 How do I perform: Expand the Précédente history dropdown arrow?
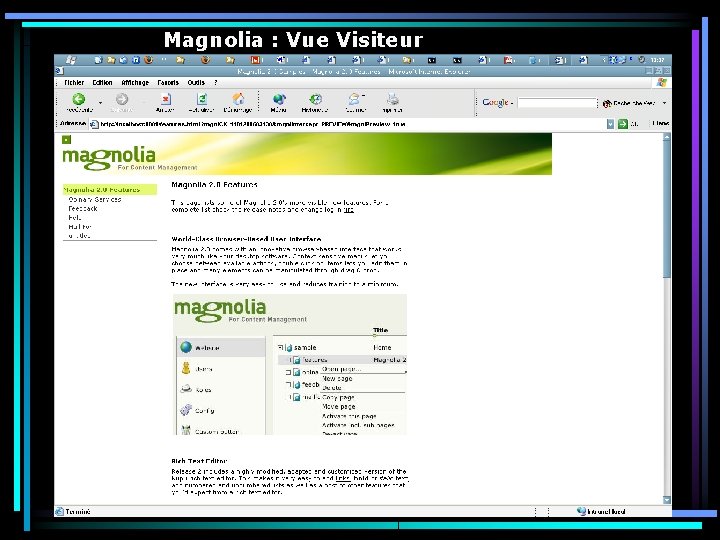click(x=100, y=103)
